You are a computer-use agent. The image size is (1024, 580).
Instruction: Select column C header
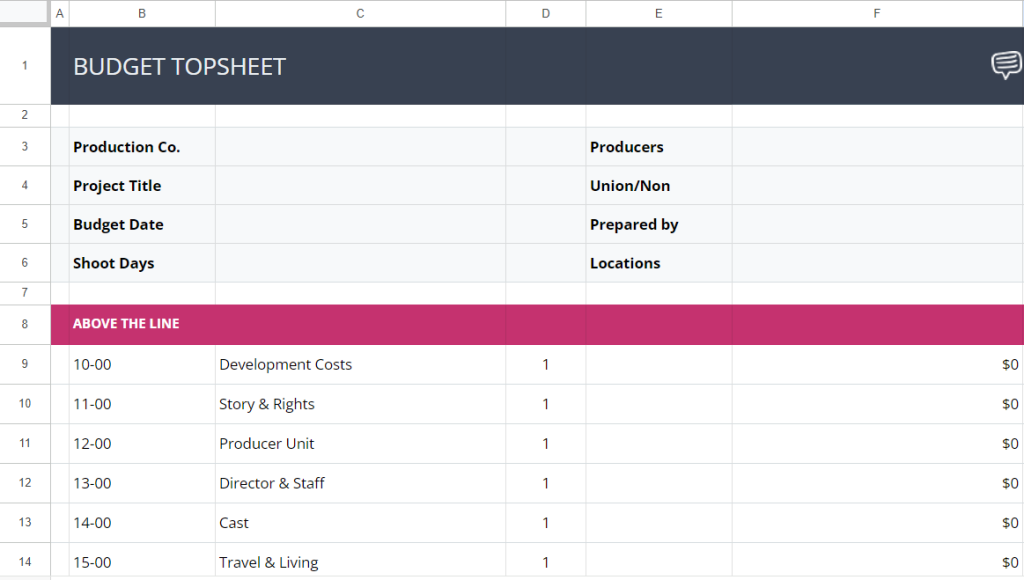(360, 13)
